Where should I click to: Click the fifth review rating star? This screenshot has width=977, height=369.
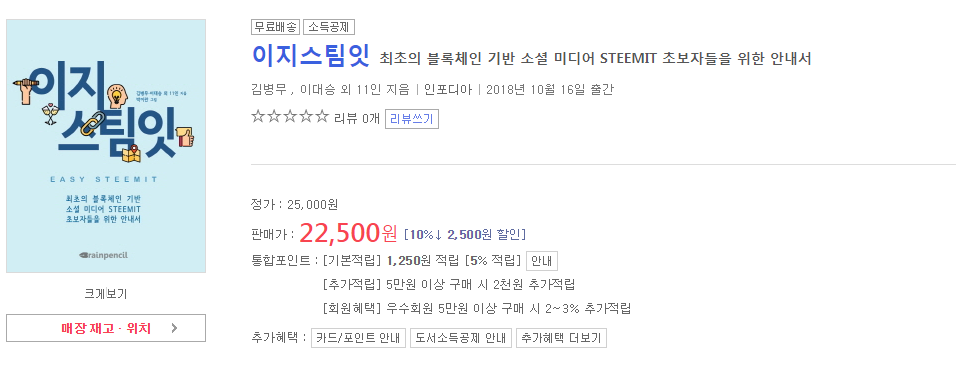click(x=322, y=117)
